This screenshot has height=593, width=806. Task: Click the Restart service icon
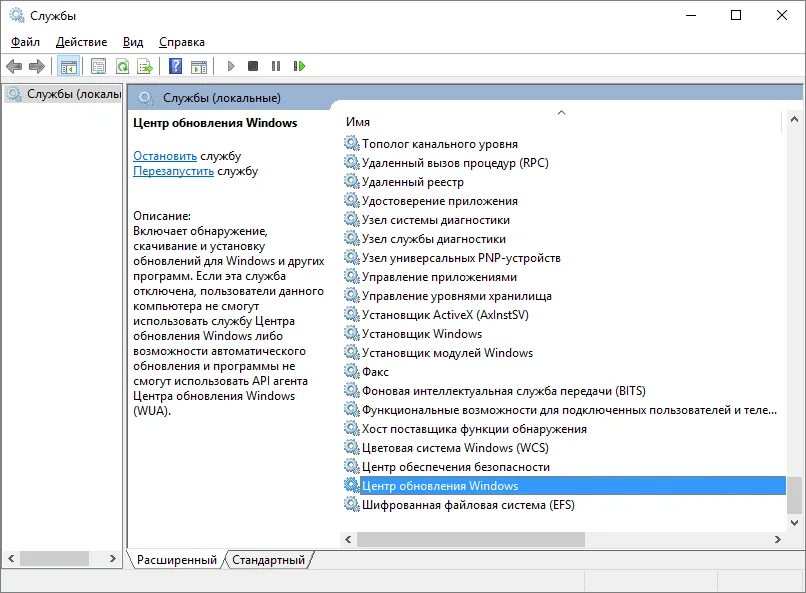[x=299, y=66]
